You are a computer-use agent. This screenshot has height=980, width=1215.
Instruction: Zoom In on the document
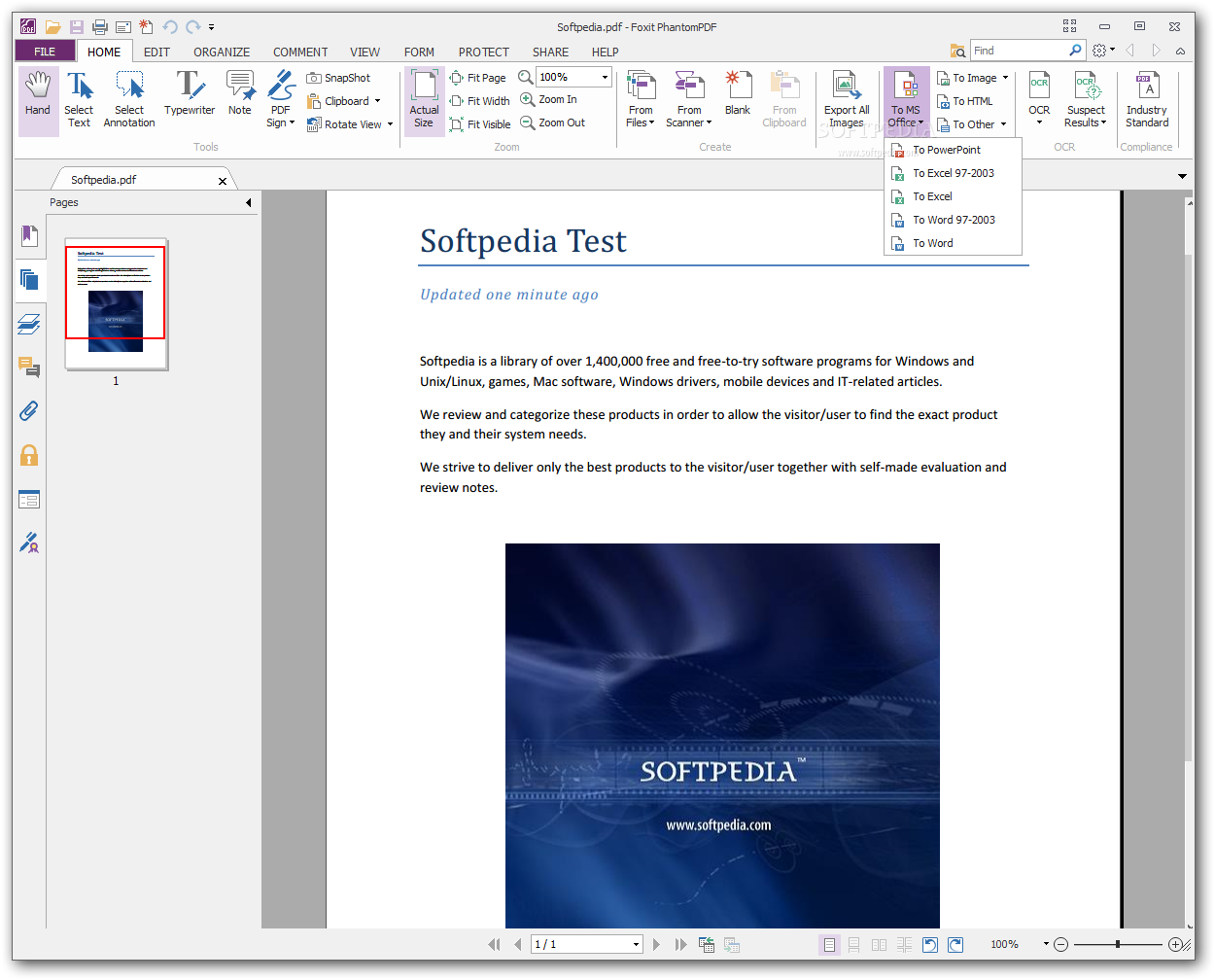click(548, 99)
